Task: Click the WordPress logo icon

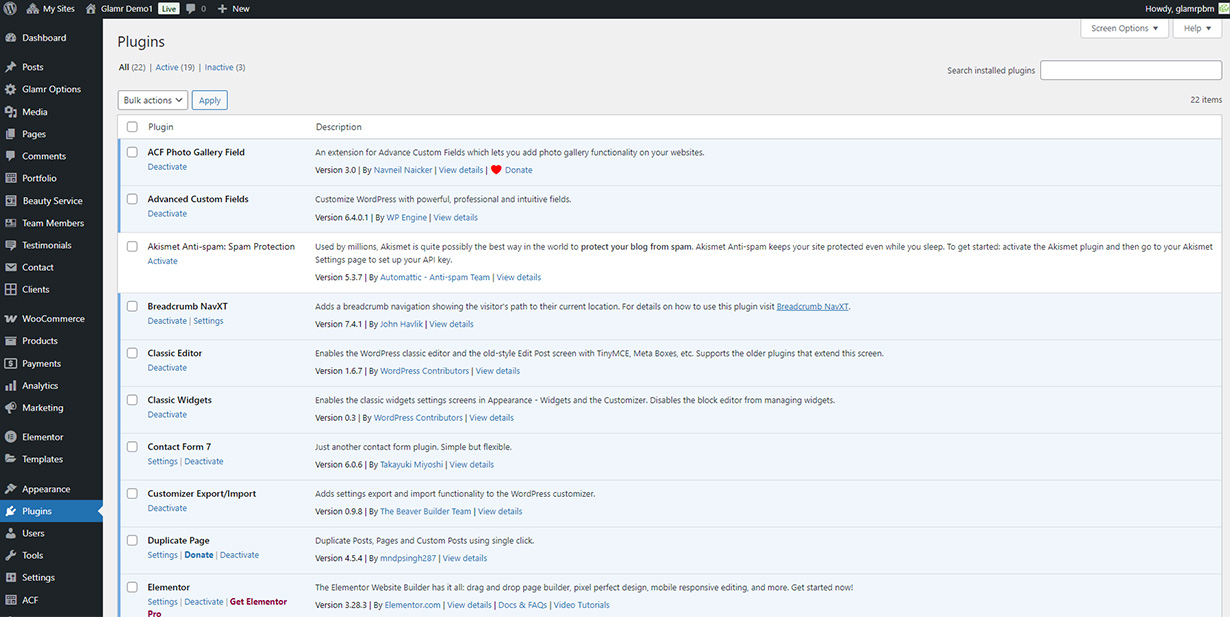Action: (10, 8)
